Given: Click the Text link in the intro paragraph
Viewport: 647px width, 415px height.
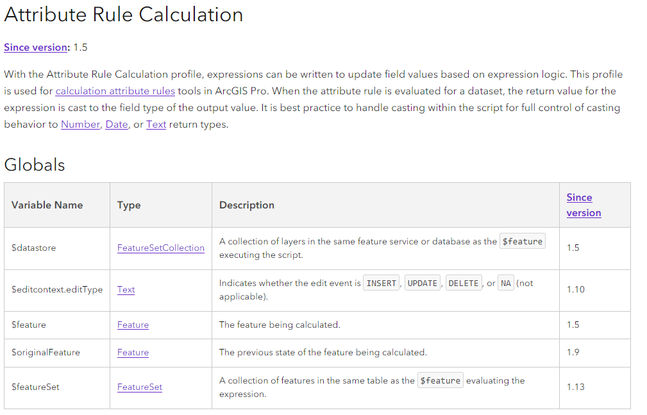Looking at the screenshot, I should (x=156, y=124).
